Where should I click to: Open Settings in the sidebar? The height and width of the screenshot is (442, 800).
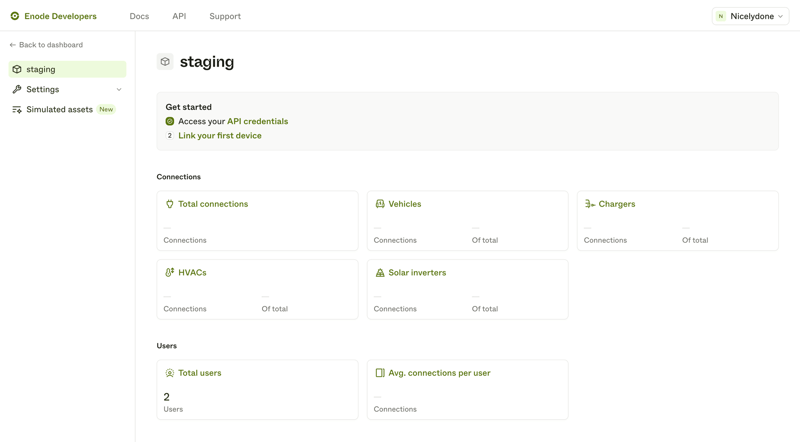coord(67,89)
